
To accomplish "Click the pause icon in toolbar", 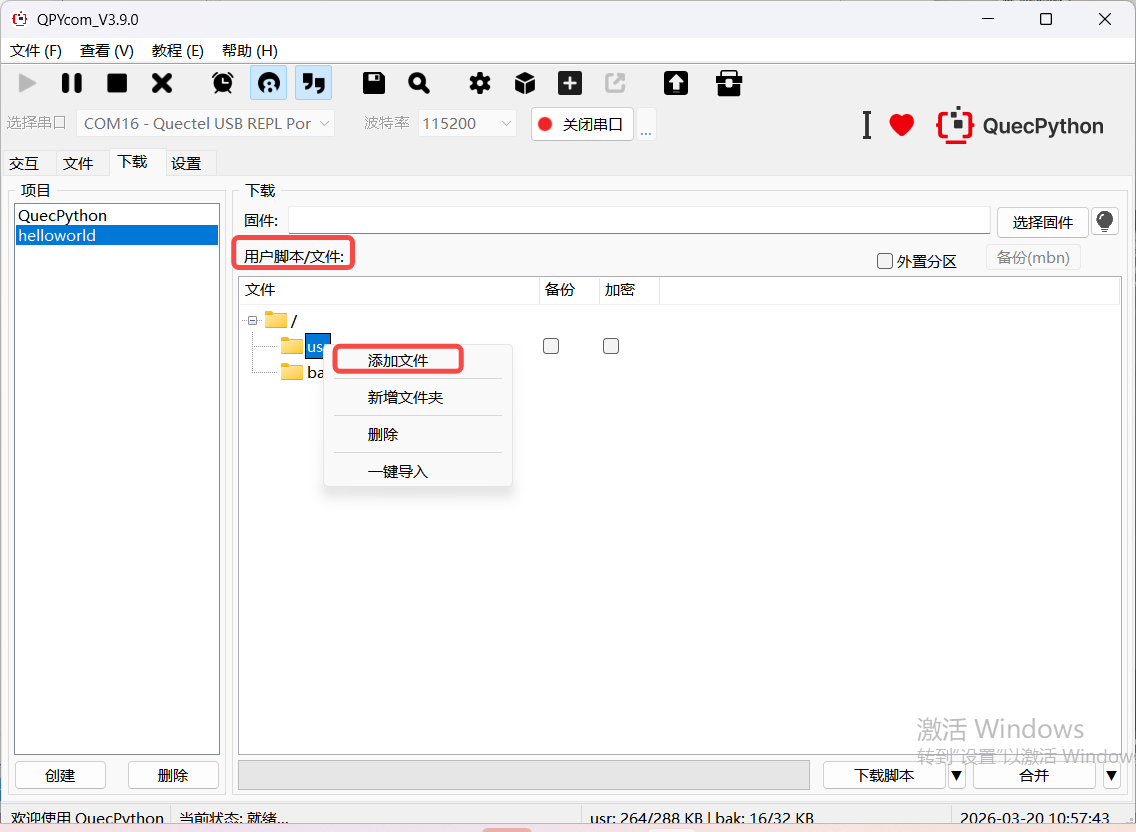I will pyautogui.click(x=72, y=83).
